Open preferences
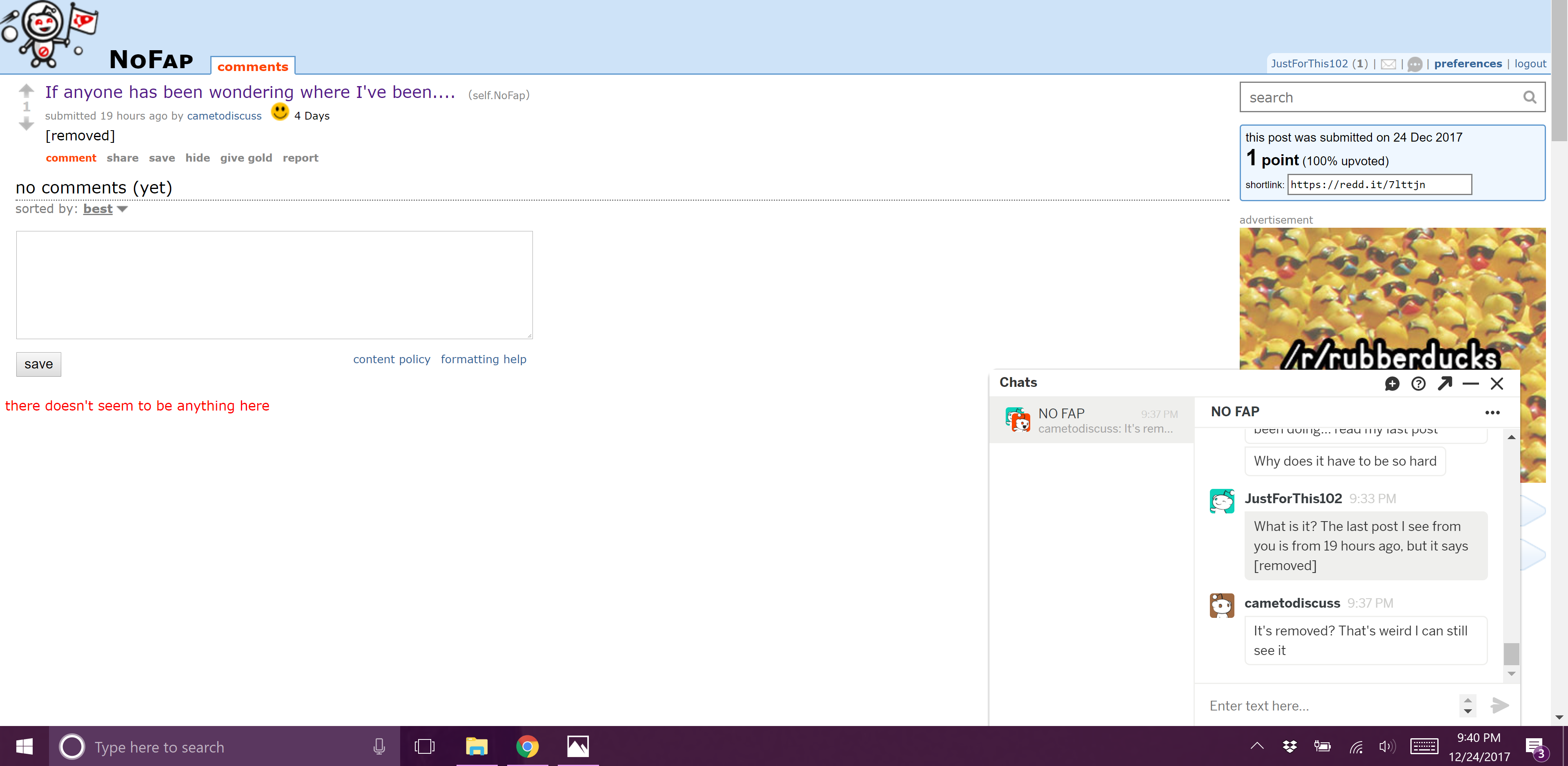The height and width of the screenshot is (766, 1568). (x=1468, y=64)
